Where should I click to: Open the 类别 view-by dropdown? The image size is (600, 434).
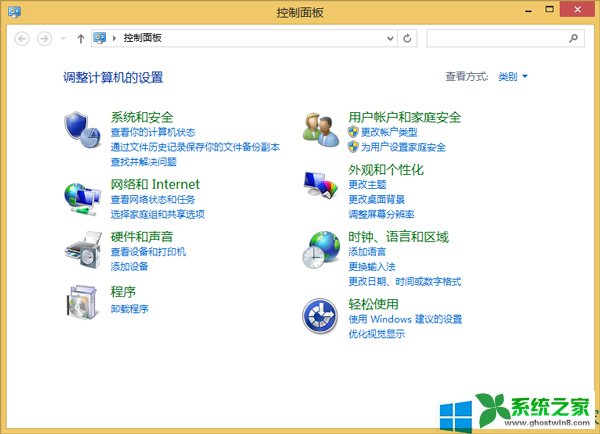point(513,76)
